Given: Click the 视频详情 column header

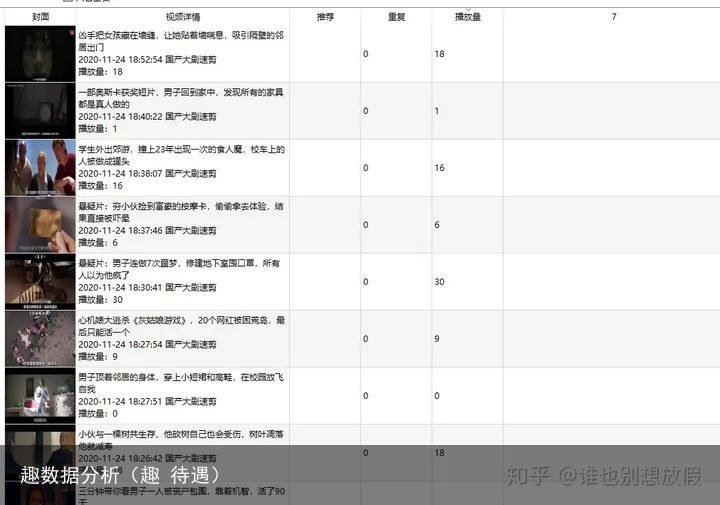Looking at the screenshot, I should click(183, 17).
